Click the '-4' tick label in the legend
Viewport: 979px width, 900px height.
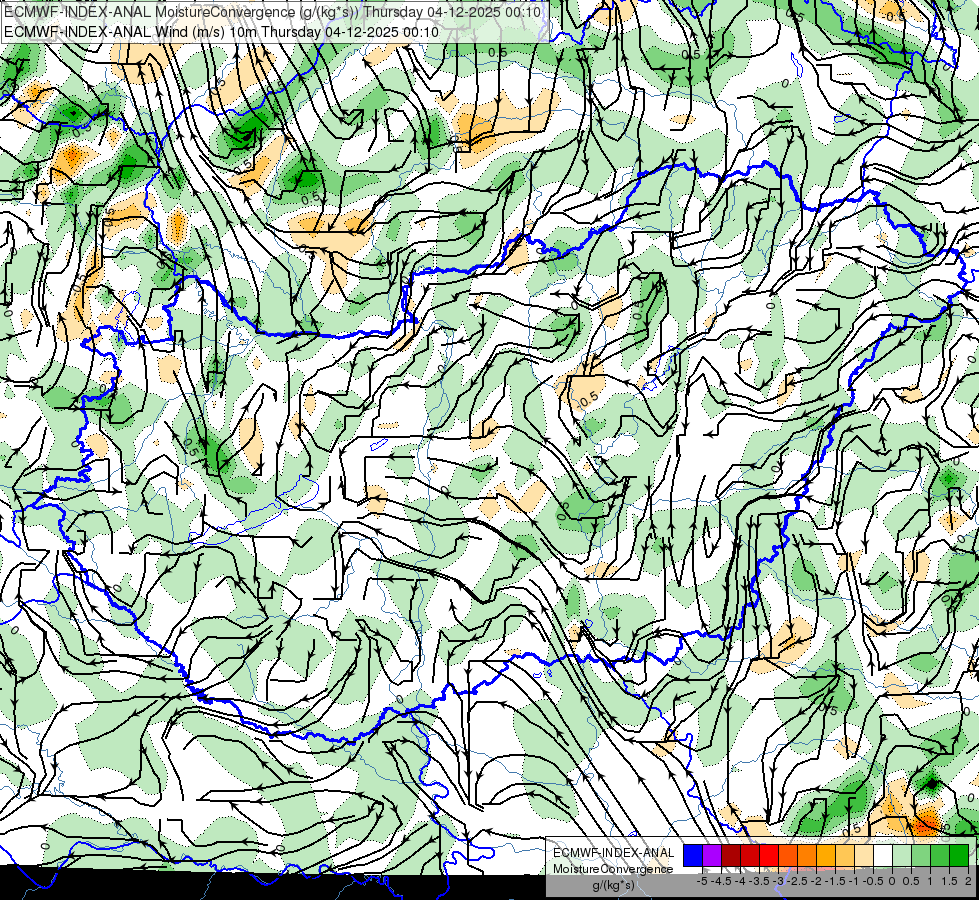pos(740,881)
